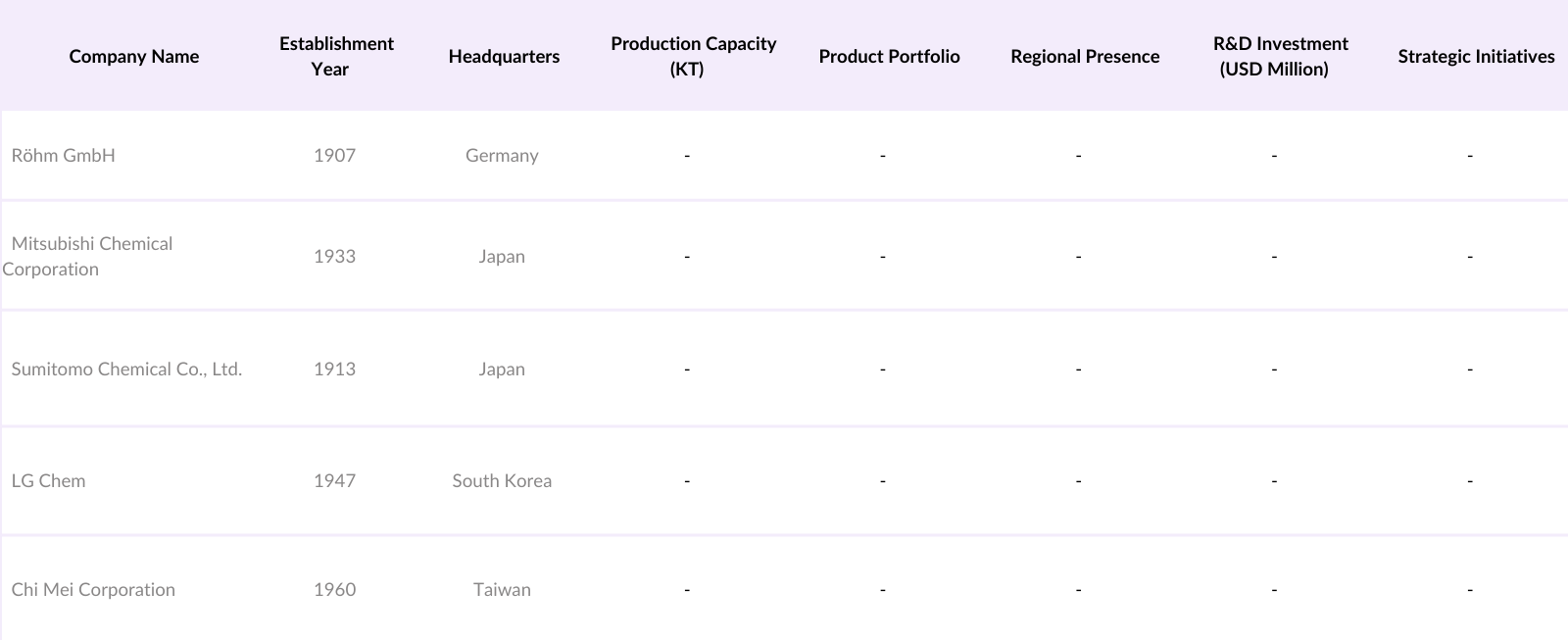Click the Headquarters column header
The width and height of the screenshot is (1568, 640).
pyautogui.click(x=504, y=57)
